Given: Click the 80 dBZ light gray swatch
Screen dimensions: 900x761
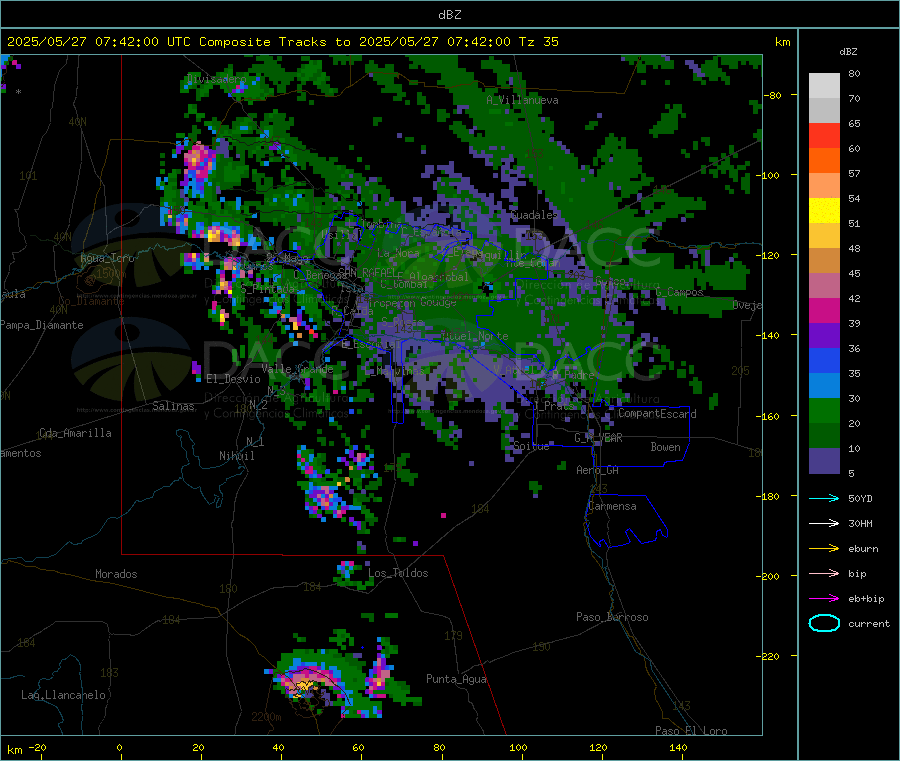Looking at the screenshot, I should pos(824,86).
